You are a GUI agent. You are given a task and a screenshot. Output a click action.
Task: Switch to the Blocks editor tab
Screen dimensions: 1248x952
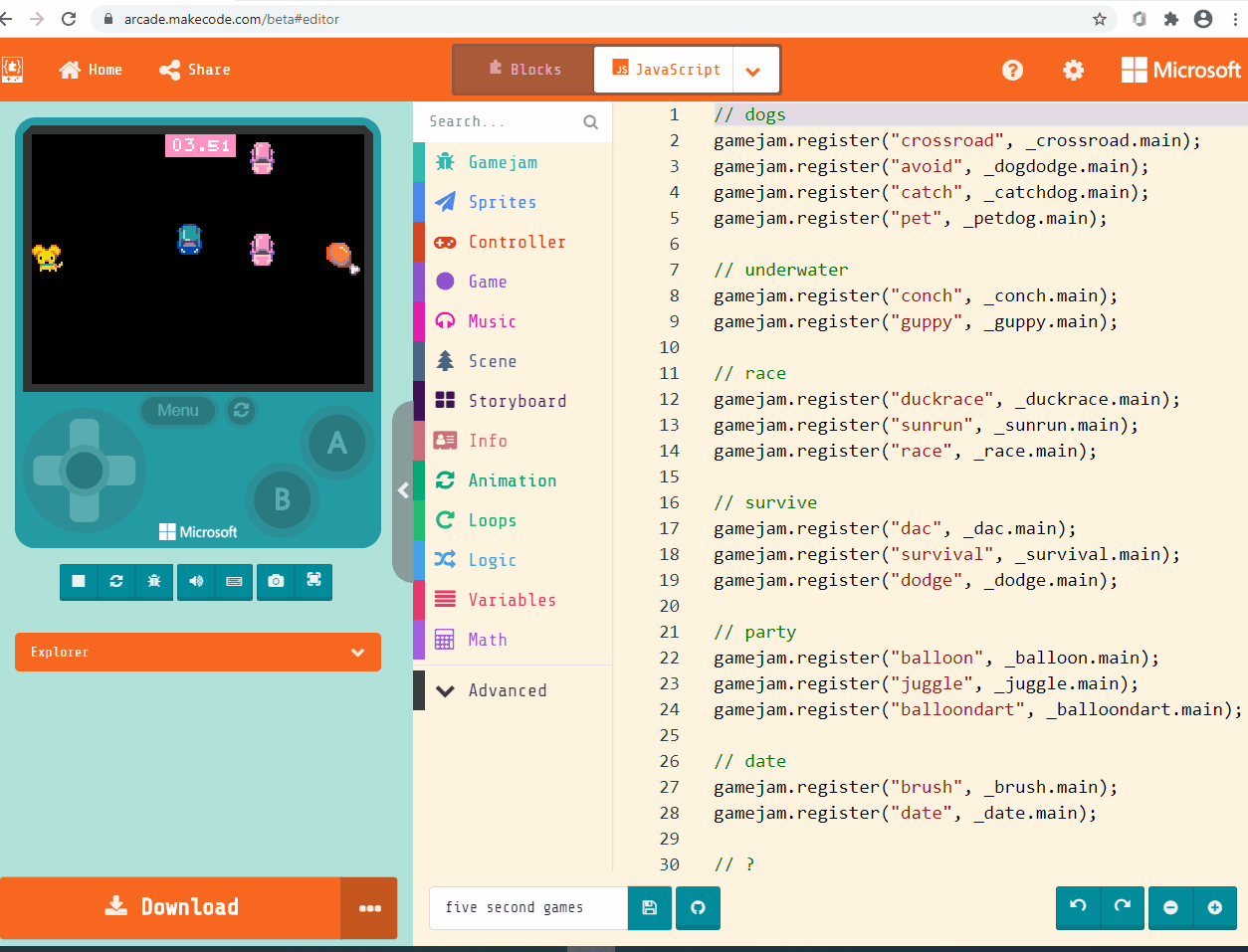coord(524,70)
